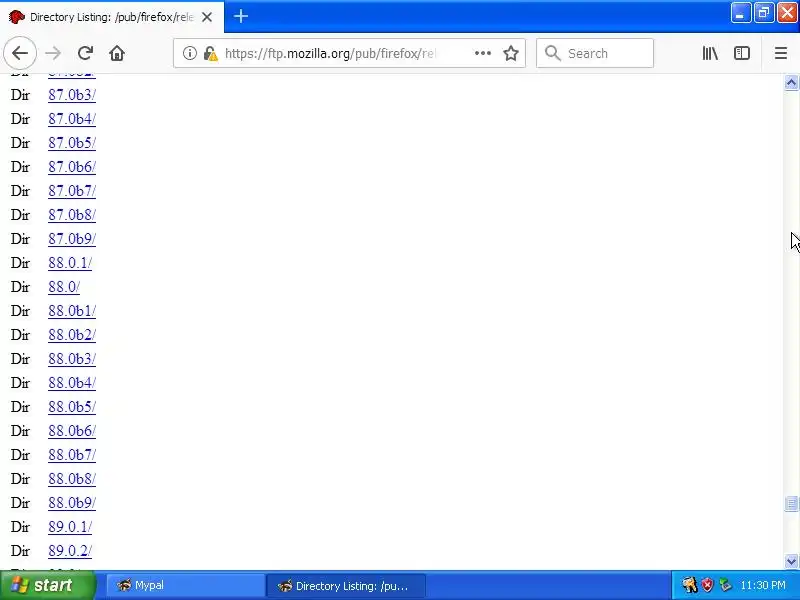Open the Windows start menu
Viewport: 800px width, 600px height.
(47, 585)
